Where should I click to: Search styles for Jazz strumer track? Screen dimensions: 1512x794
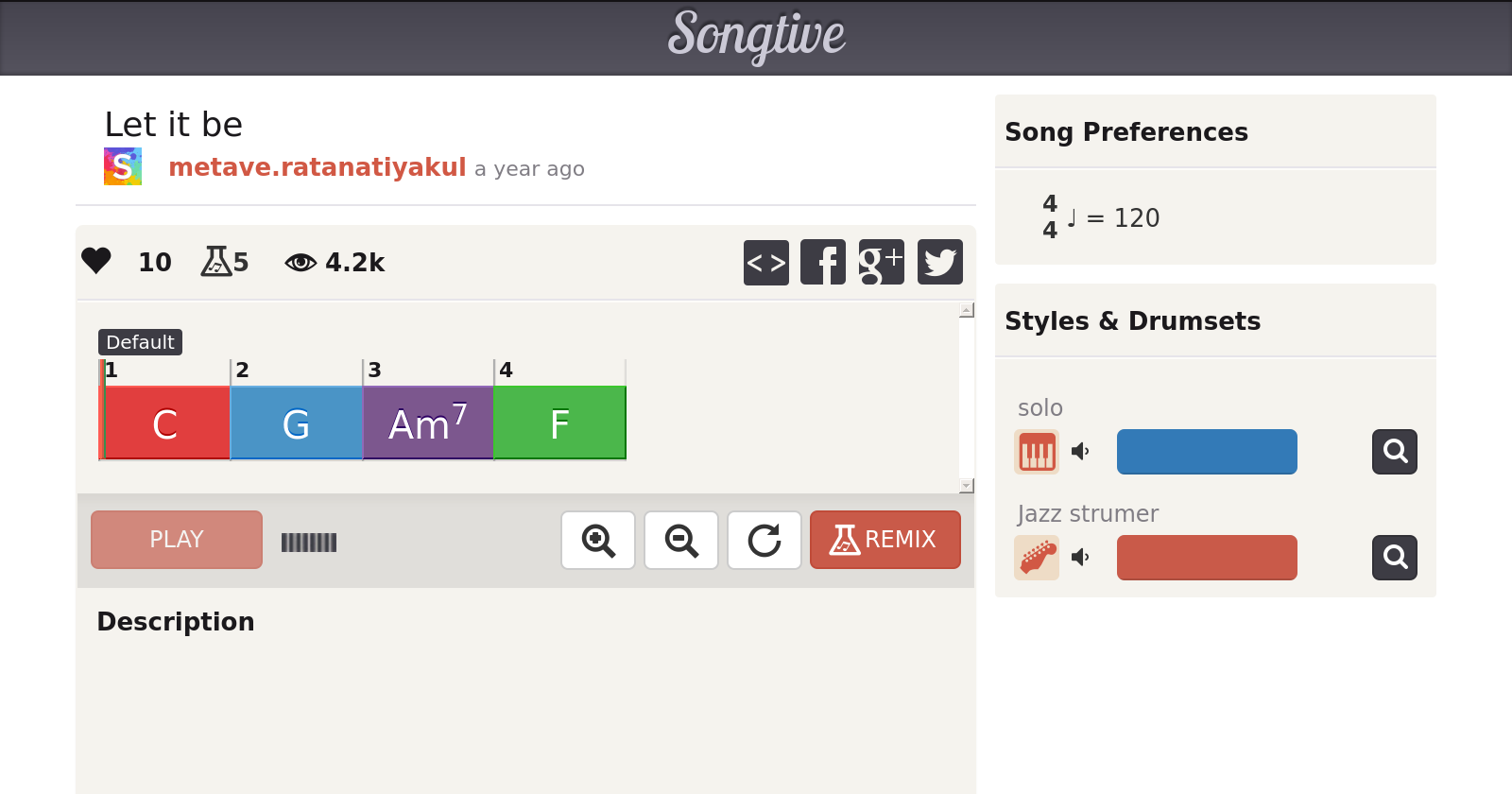pos(1395,558)
